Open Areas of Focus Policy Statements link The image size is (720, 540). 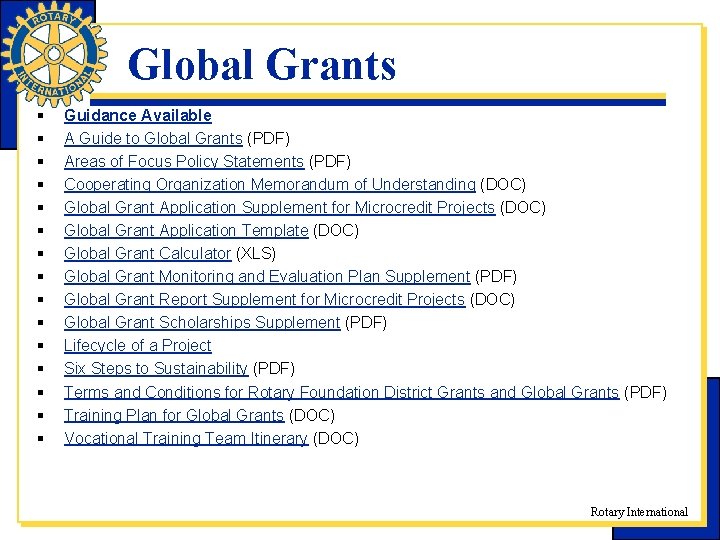pyautogui.click(x=184, y=161)
